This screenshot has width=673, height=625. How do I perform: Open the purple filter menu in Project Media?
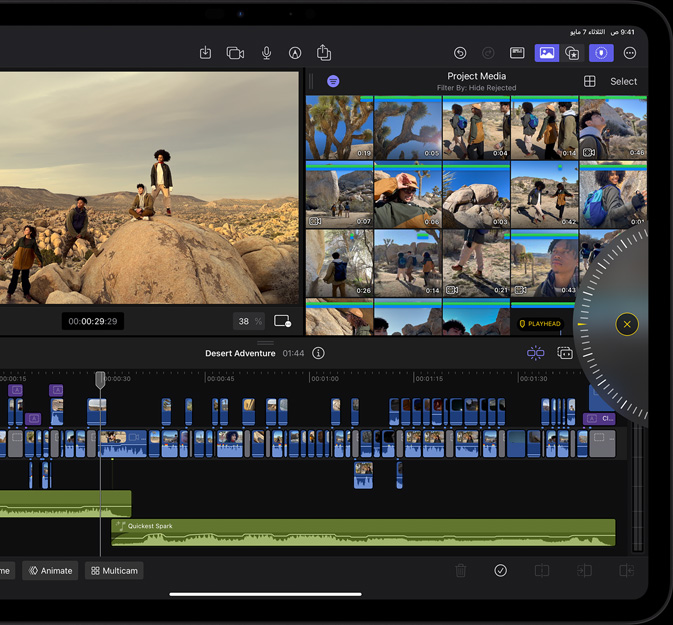click(x=333, y=81)
